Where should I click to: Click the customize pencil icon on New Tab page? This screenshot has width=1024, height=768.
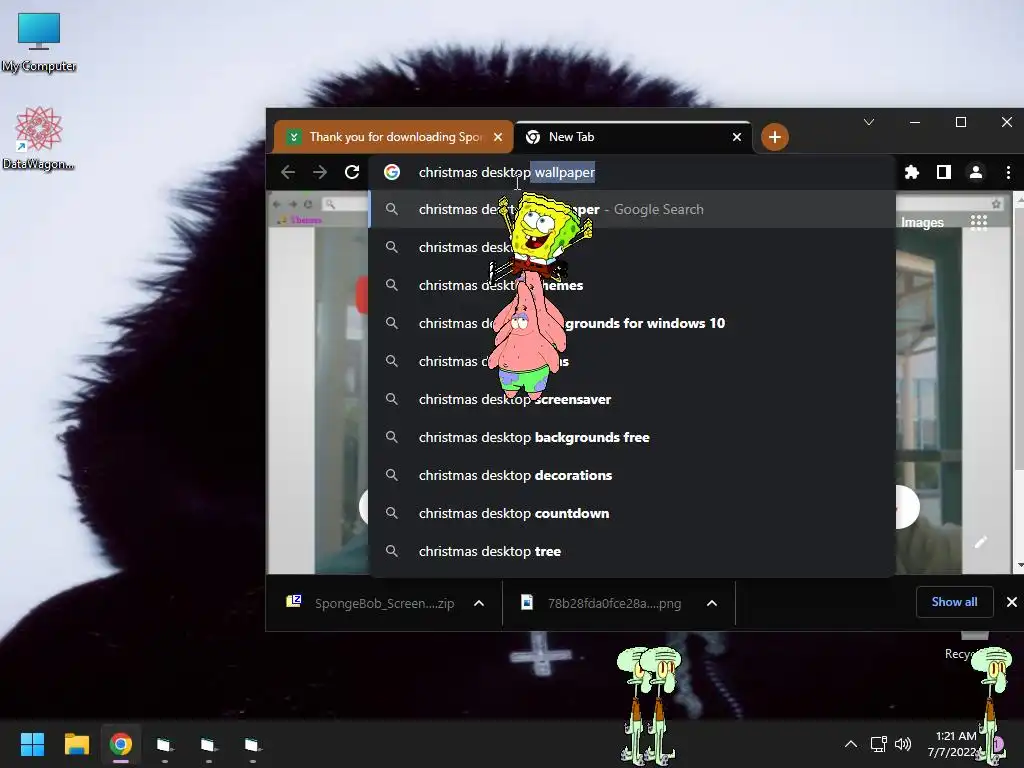tap(981, 541)
